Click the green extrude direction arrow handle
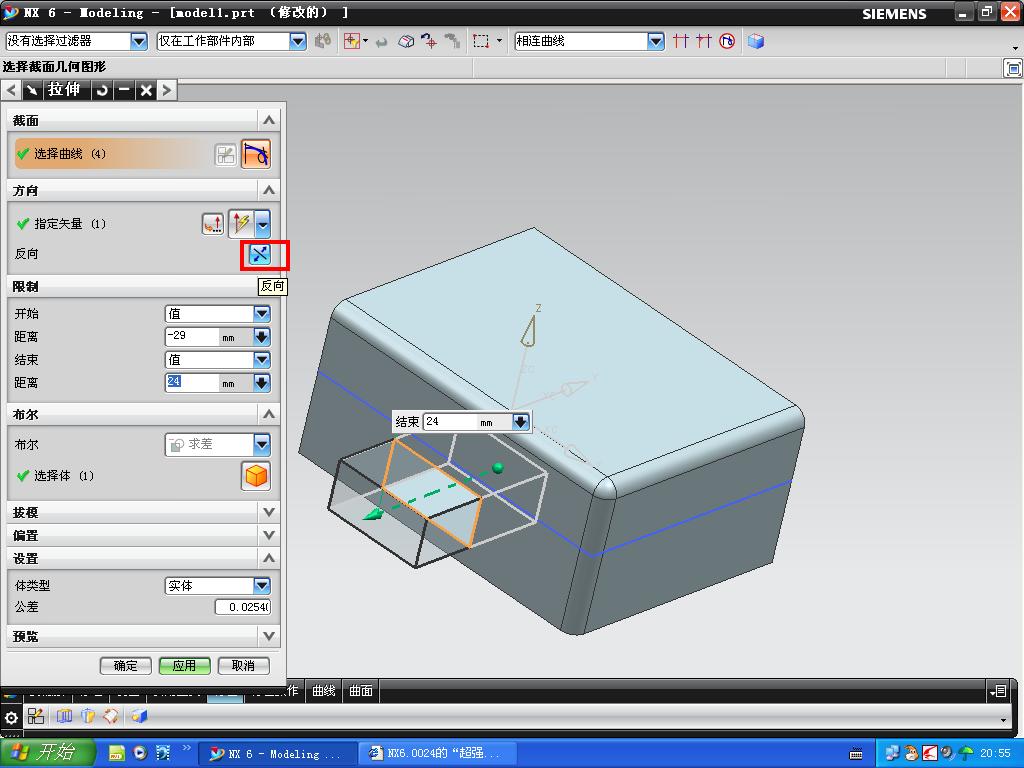1024x768 pixels. pyautogui.click(x=373, y=514)
